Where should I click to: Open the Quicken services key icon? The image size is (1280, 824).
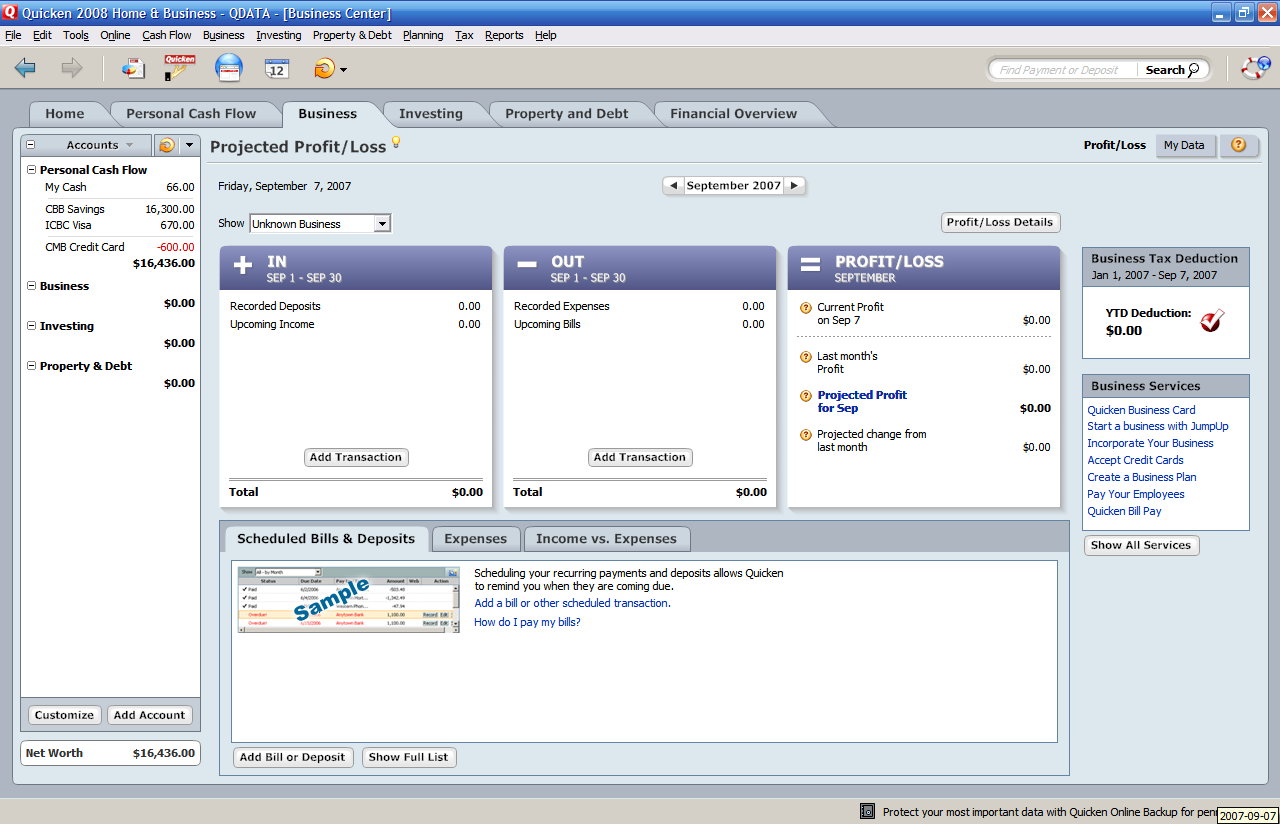[179, 68]
